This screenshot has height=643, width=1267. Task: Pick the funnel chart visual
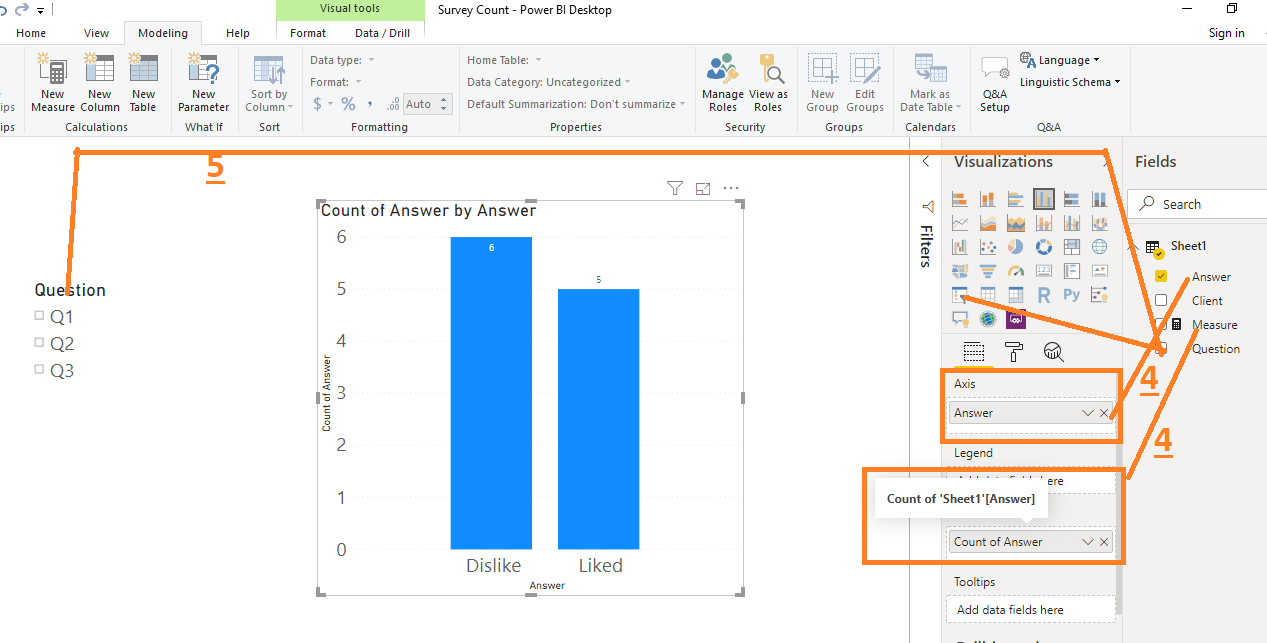(988, 270)
